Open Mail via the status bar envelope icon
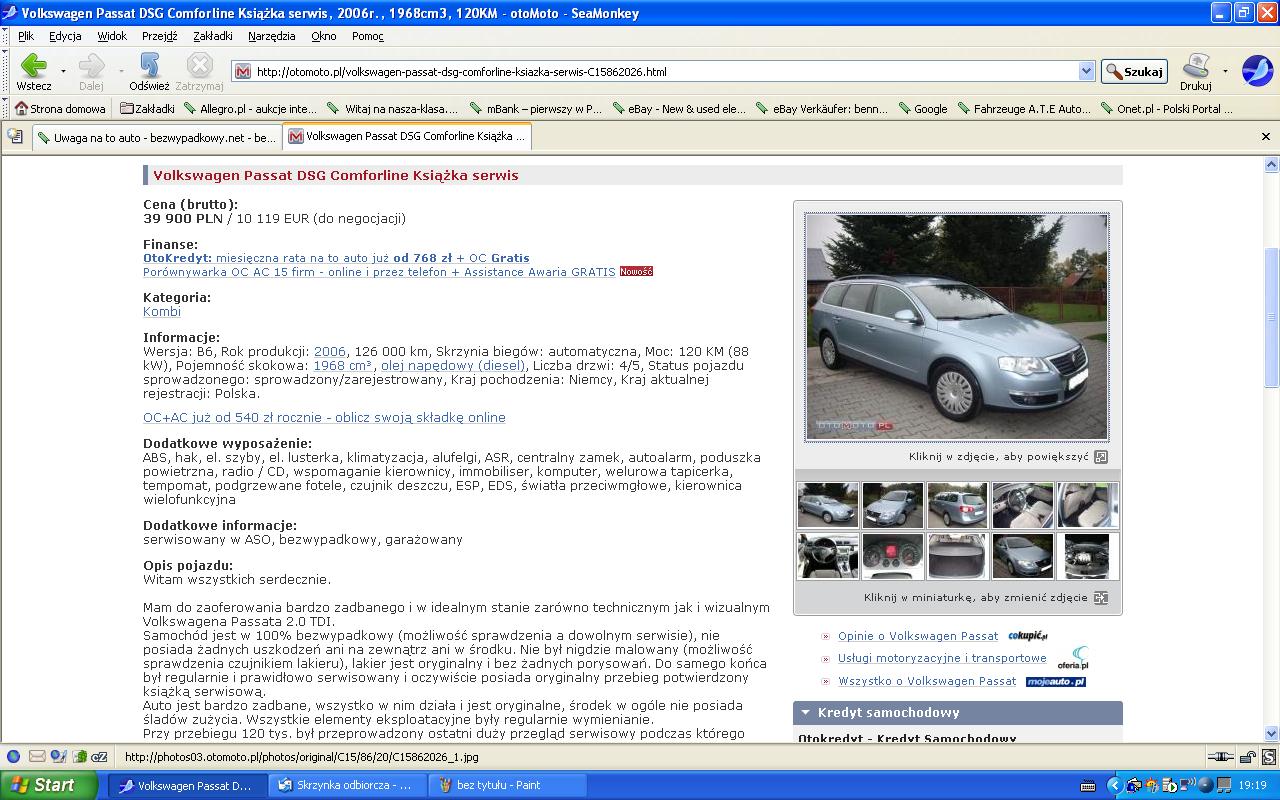Screen dimensions: 1280x800 click(37, 757)
